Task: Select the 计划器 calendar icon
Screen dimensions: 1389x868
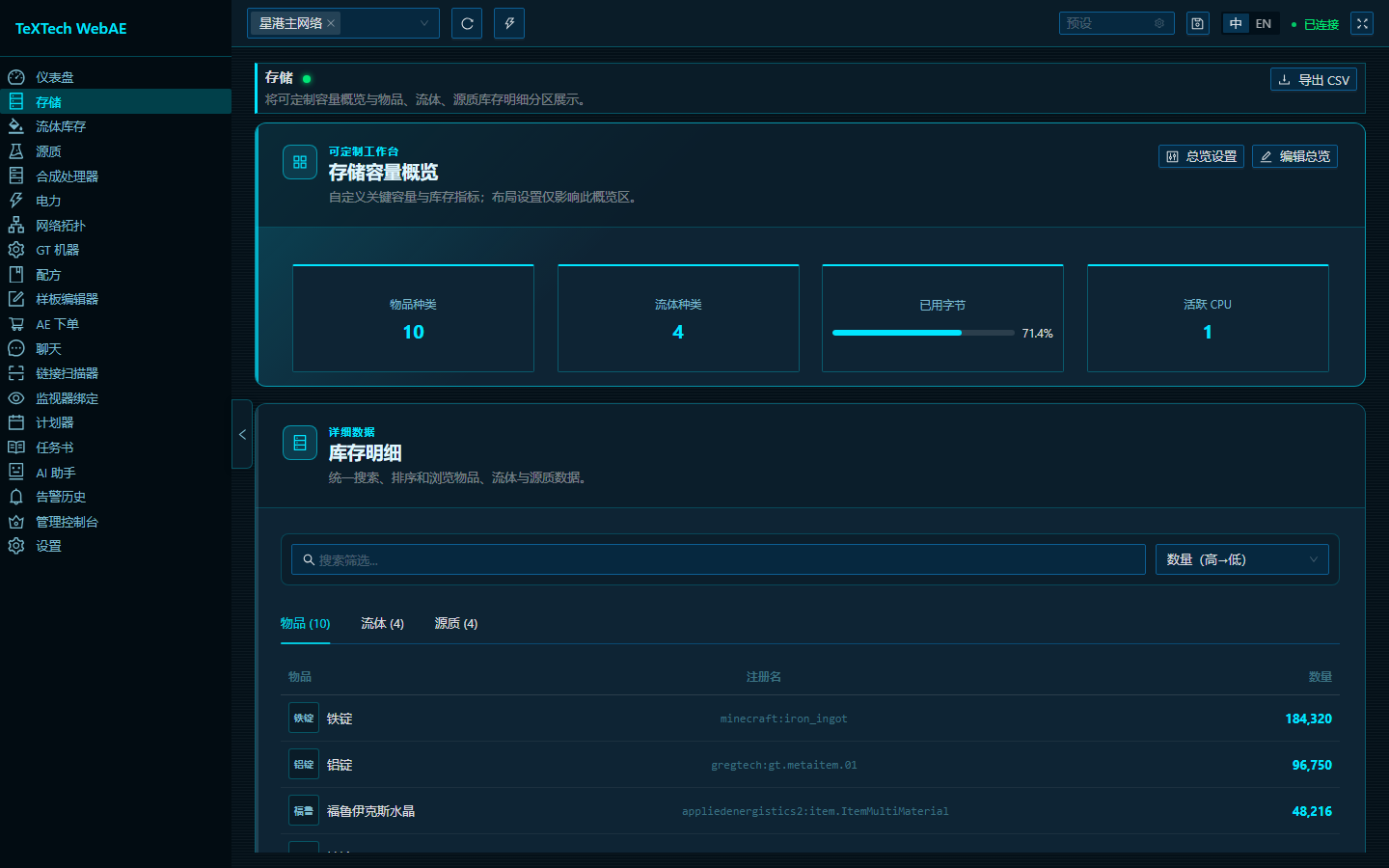Action: (x=16, y=422)
